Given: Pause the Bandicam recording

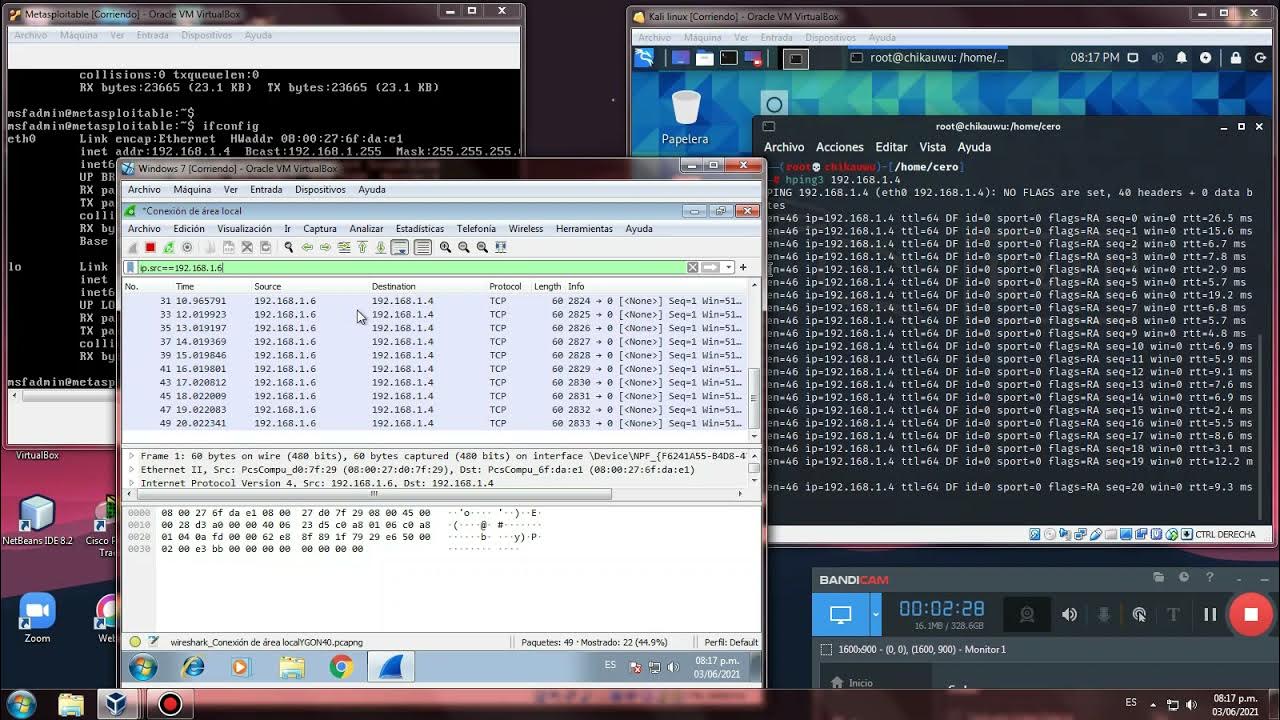Looking at the screenshot, I should (1210, 615).
